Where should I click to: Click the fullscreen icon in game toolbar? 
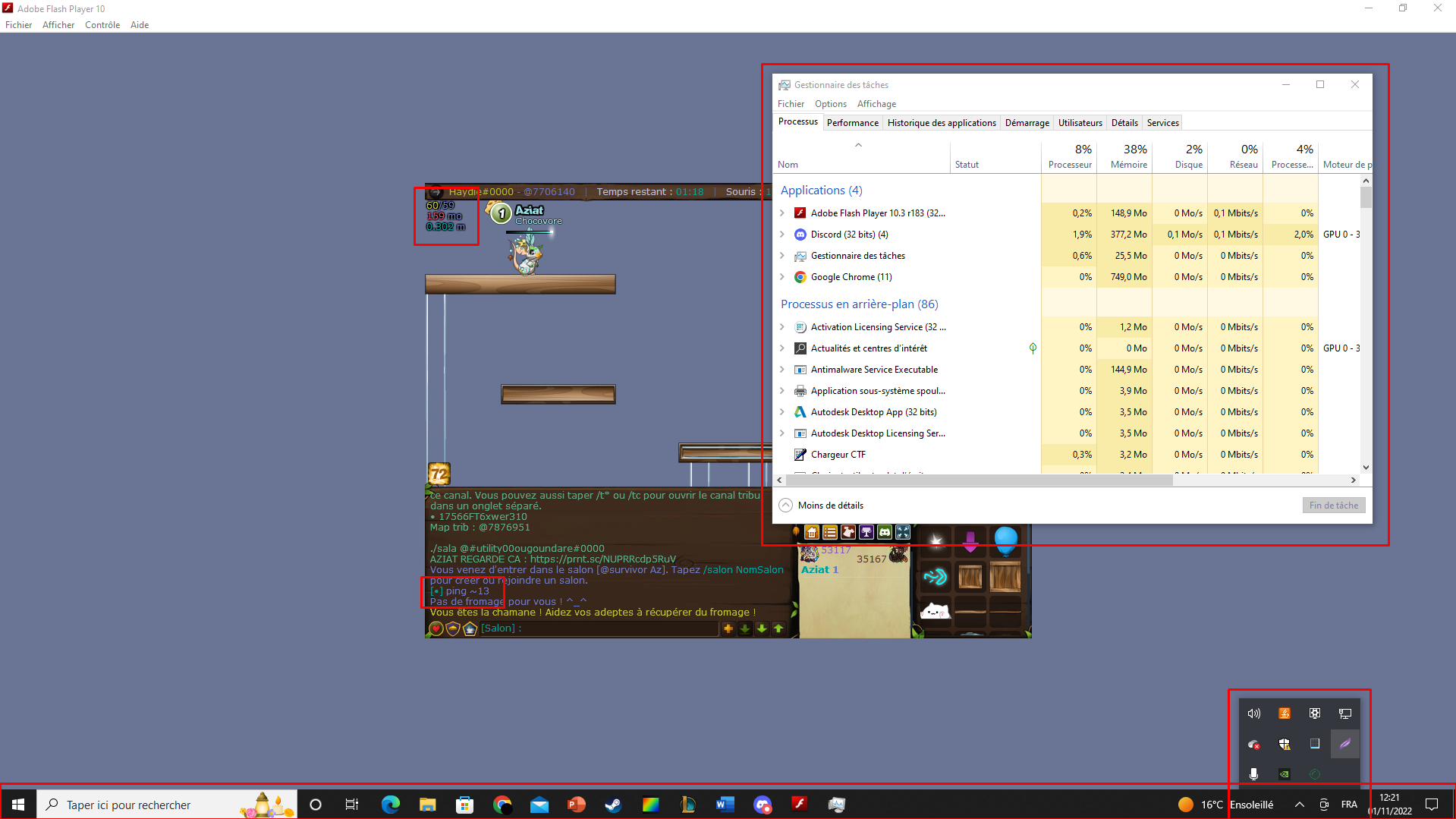pos(903,533)
